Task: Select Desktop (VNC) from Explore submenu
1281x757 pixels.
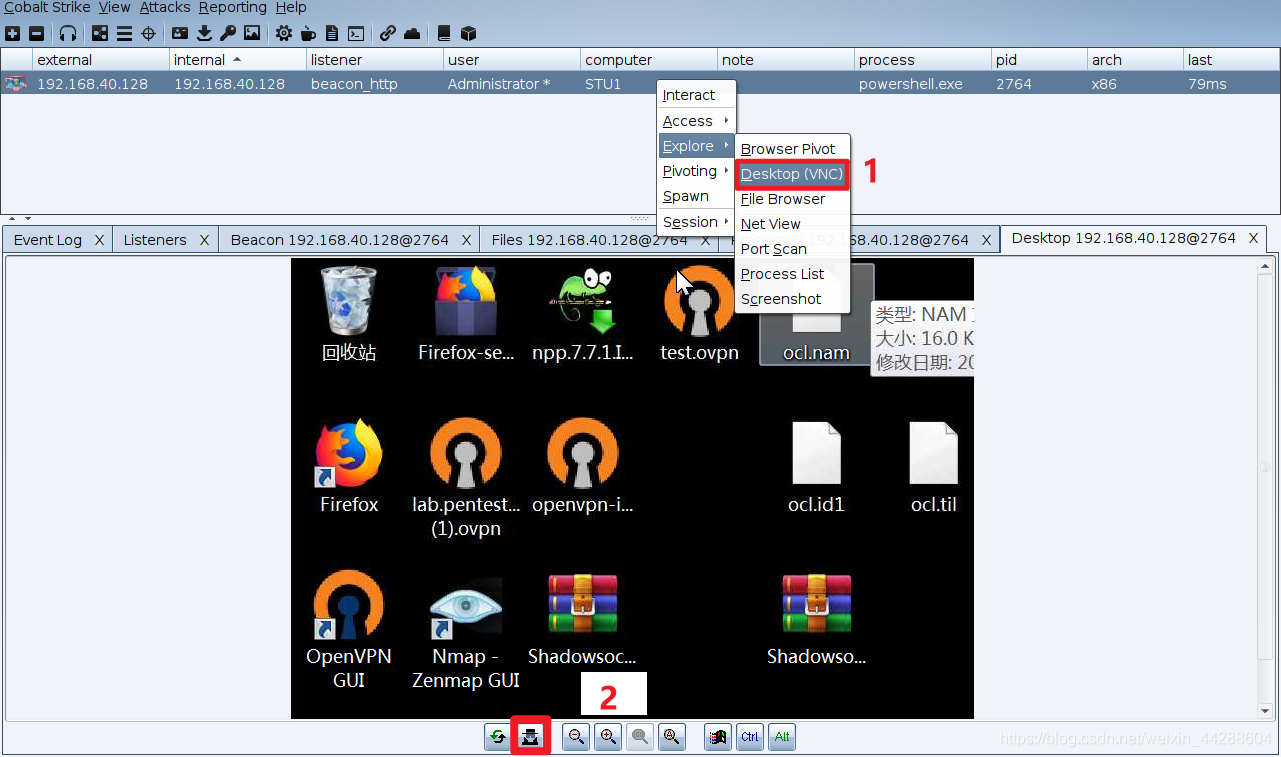Action: pos(792,174)
